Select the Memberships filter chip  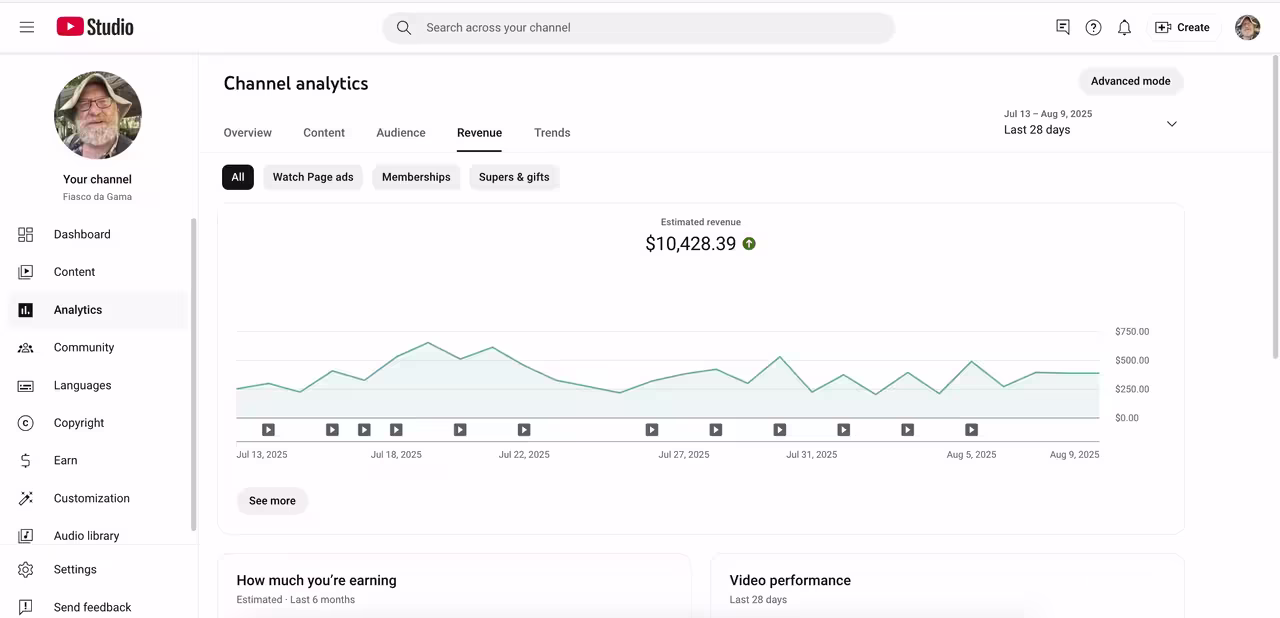coord(416,177)
